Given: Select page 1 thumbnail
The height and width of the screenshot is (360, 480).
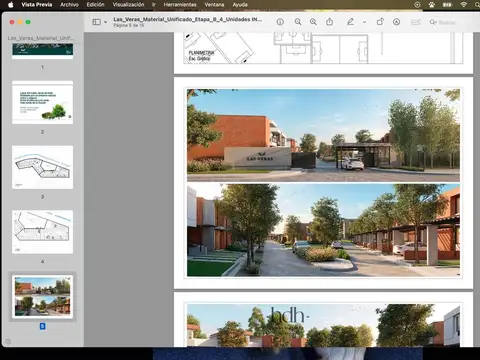Looking at the screenshot, I should click(x=43, y=51).
